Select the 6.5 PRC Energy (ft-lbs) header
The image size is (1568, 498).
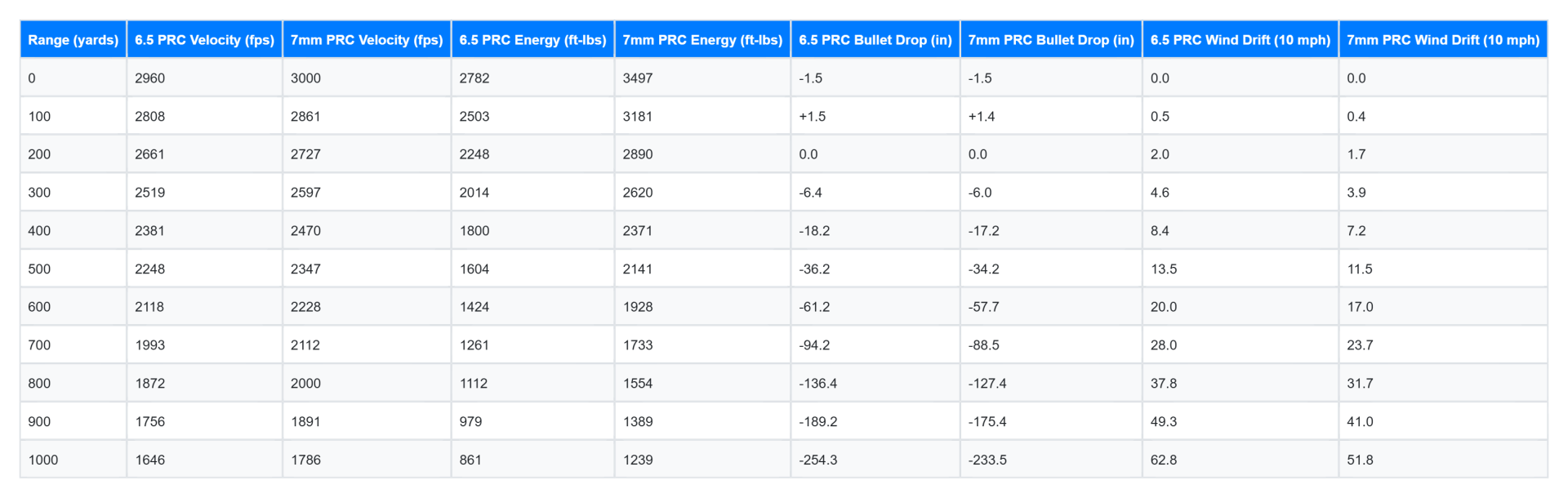(x=532, y=40)
